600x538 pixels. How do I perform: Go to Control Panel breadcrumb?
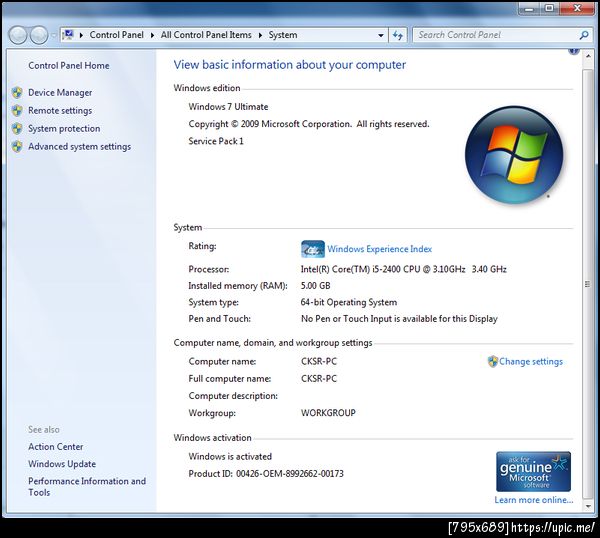coord(116,35)
